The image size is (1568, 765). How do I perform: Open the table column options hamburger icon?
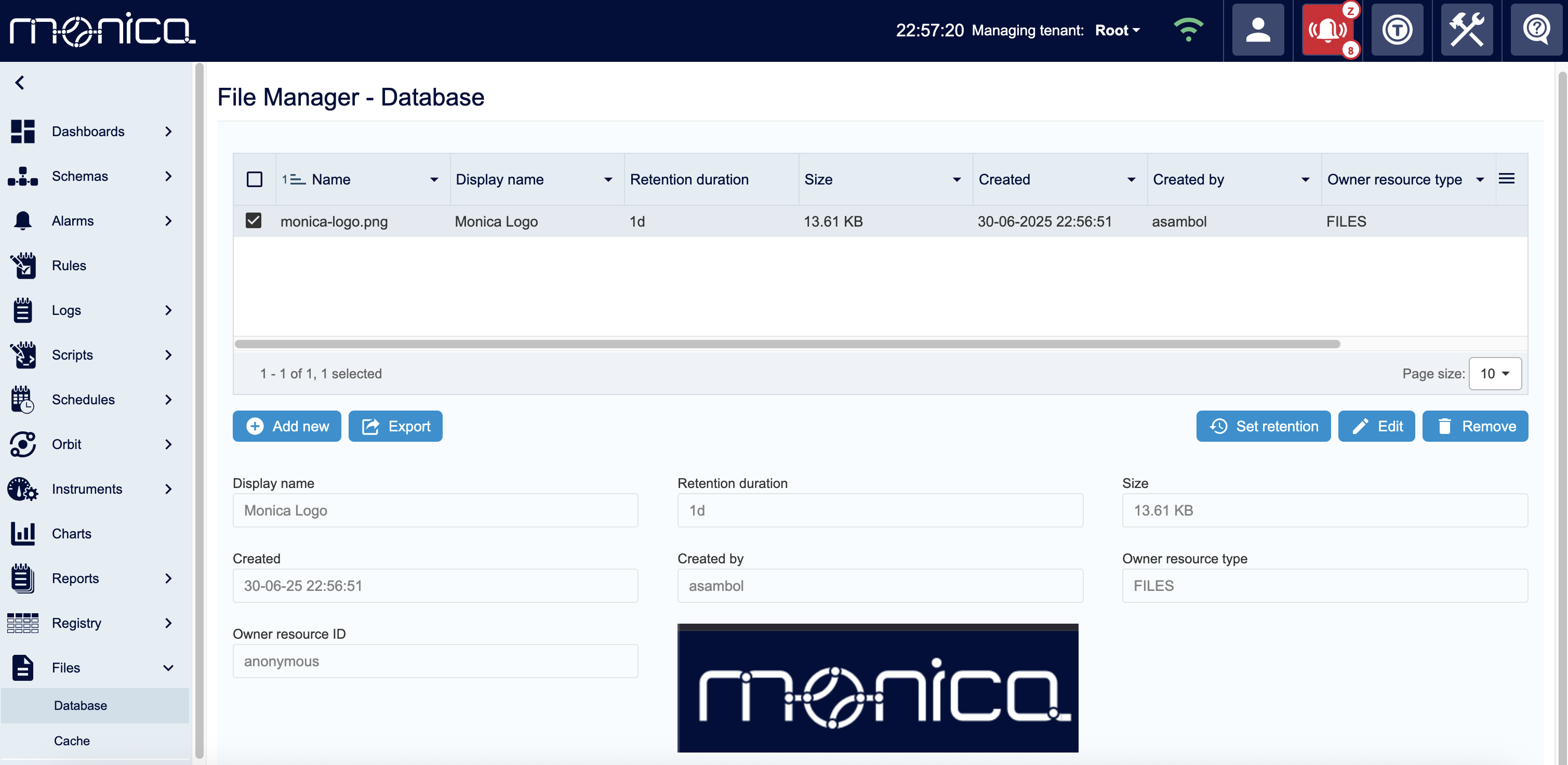tap(1508, 178)
